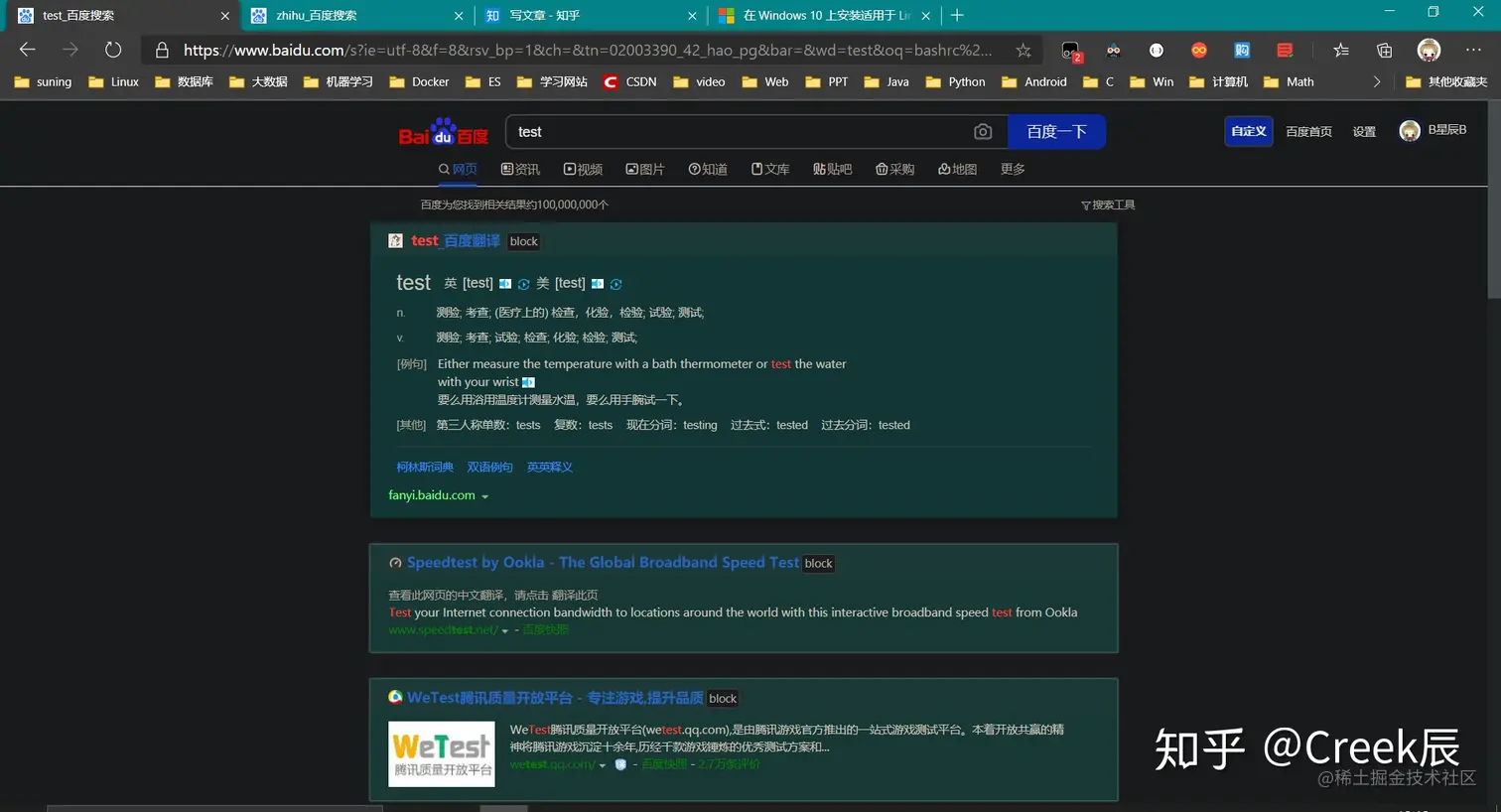Click the 自定义 button
The height and width of the screenshot is (812, 1501).
[1249, 131]
